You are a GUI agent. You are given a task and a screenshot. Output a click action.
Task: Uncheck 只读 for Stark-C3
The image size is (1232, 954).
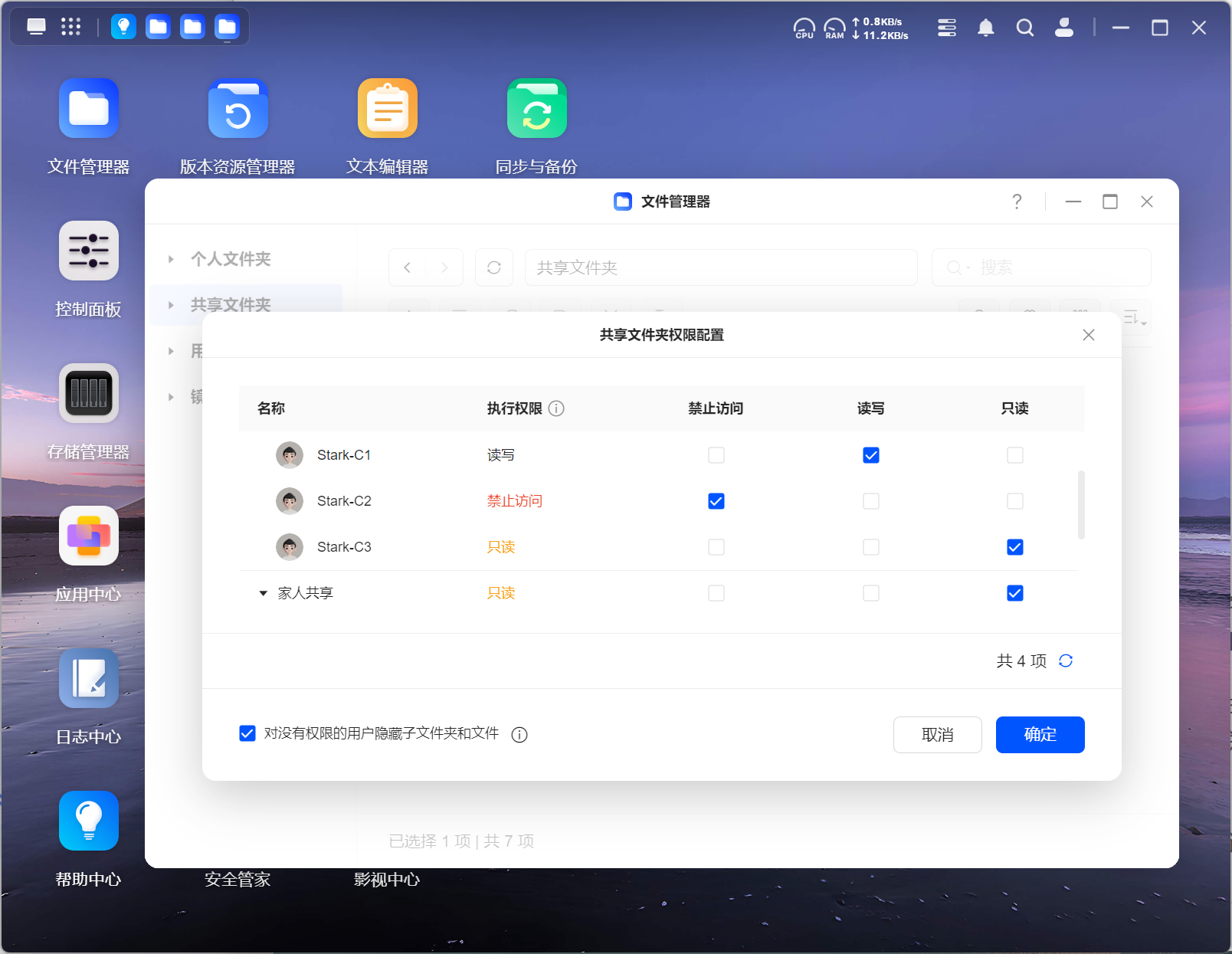click(1015, 547)
